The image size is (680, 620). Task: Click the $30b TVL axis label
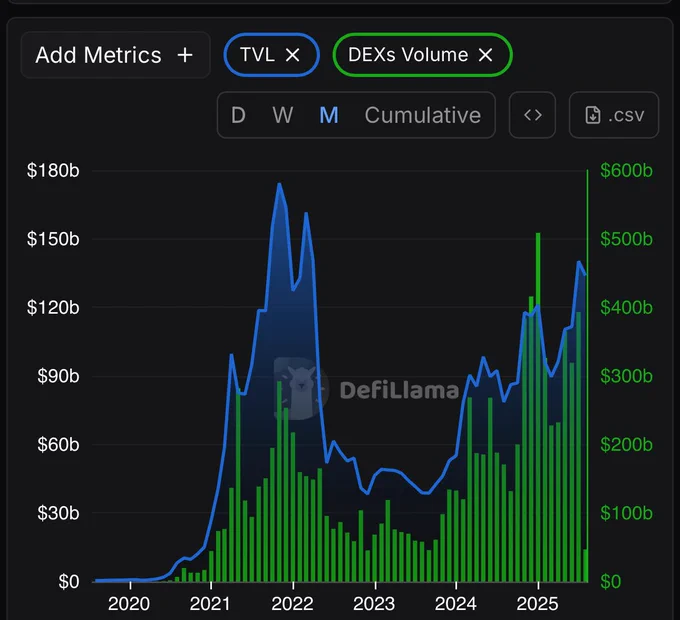coord(58,513)
